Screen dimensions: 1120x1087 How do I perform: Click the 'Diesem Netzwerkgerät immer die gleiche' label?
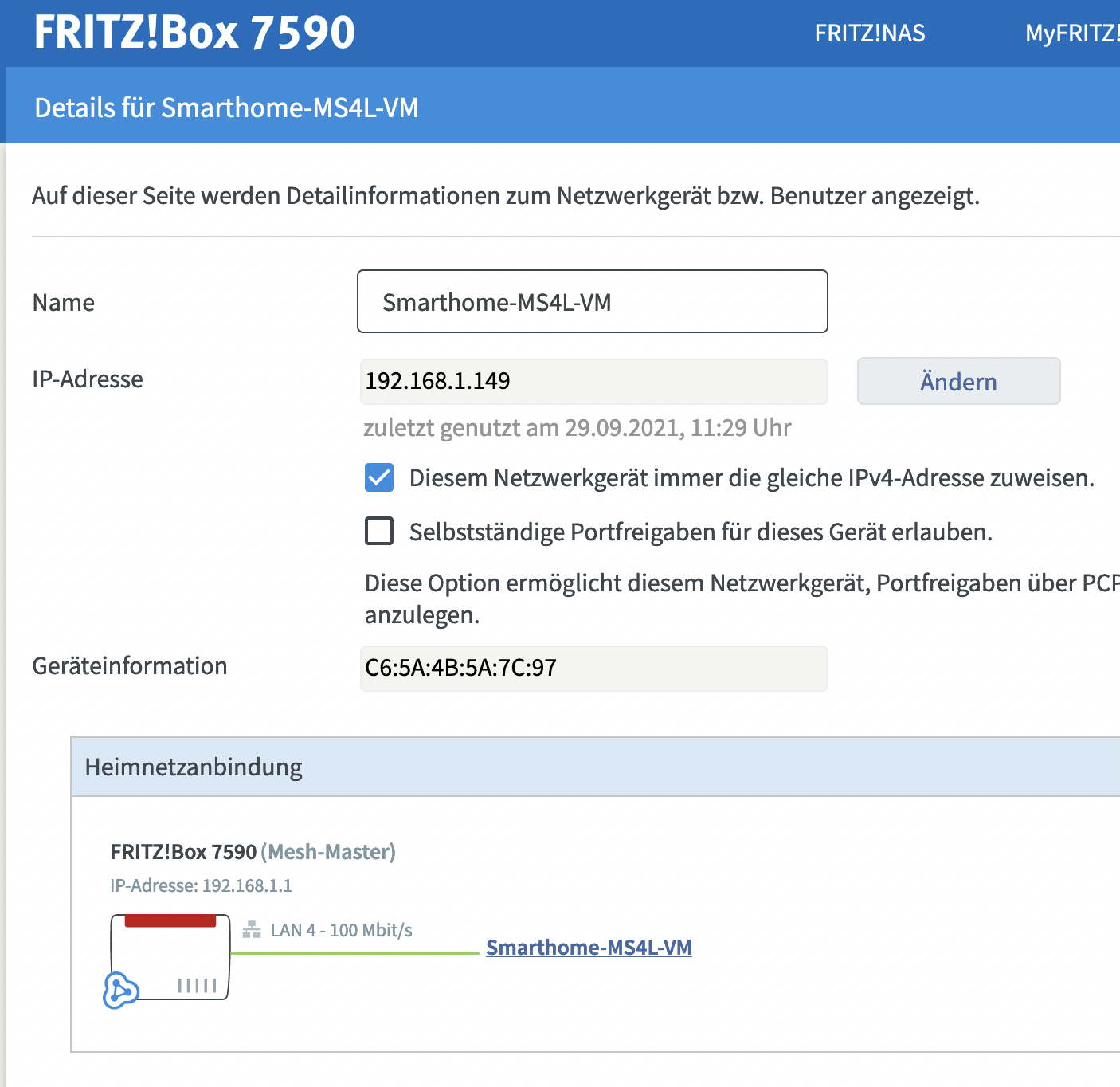coord(752,478)
